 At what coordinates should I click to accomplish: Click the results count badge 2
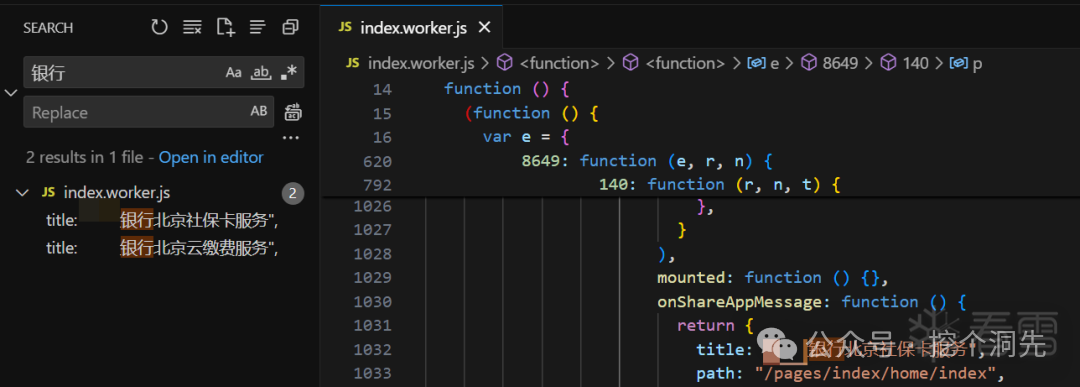coord(293,194)
